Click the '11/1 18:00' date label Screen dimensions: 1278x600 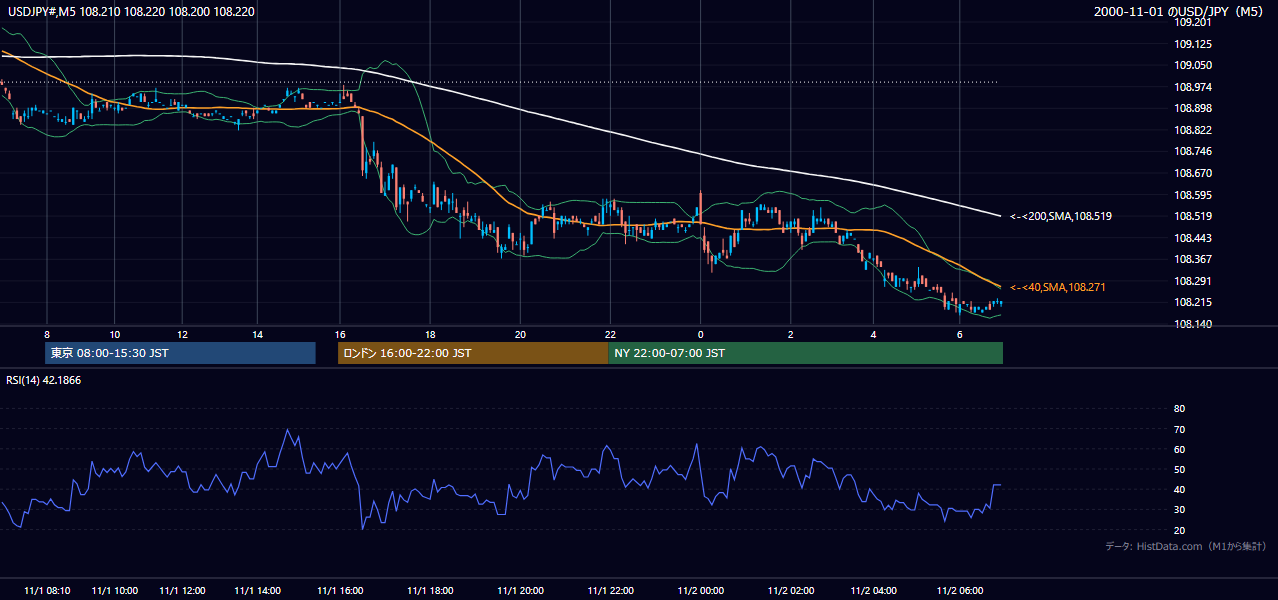(430, 590)
